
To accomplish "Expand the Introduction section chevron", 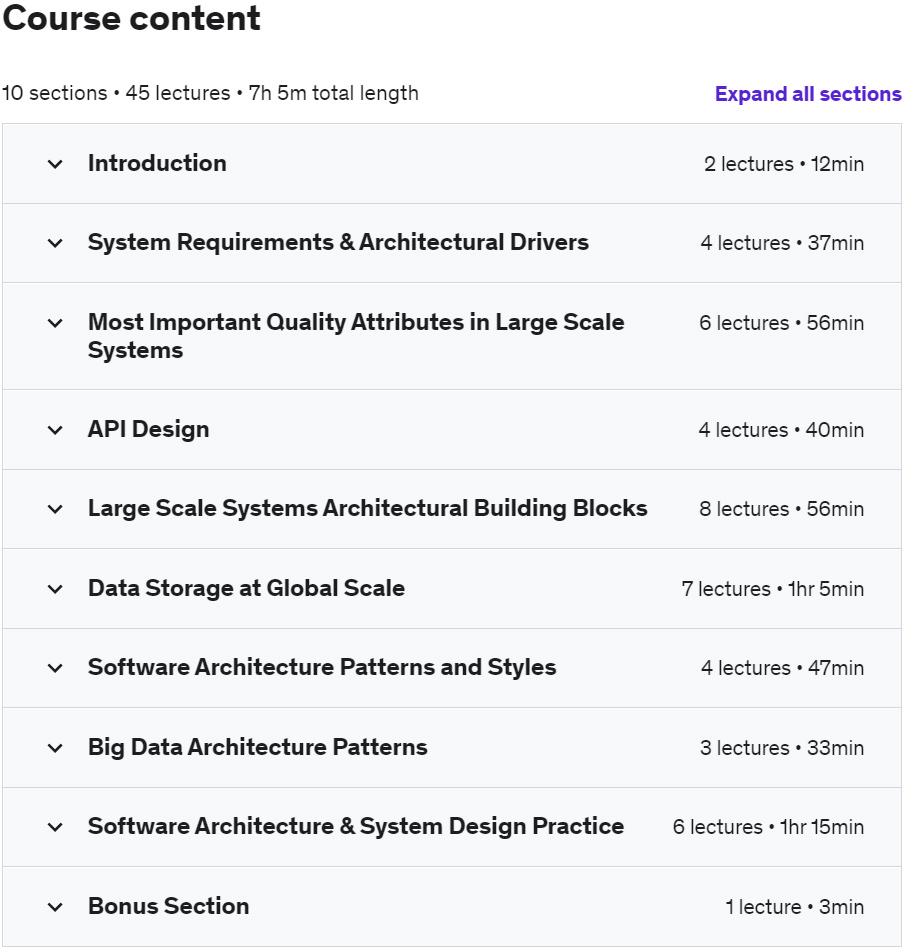I will pyautogui.click(x=55, y=164).
